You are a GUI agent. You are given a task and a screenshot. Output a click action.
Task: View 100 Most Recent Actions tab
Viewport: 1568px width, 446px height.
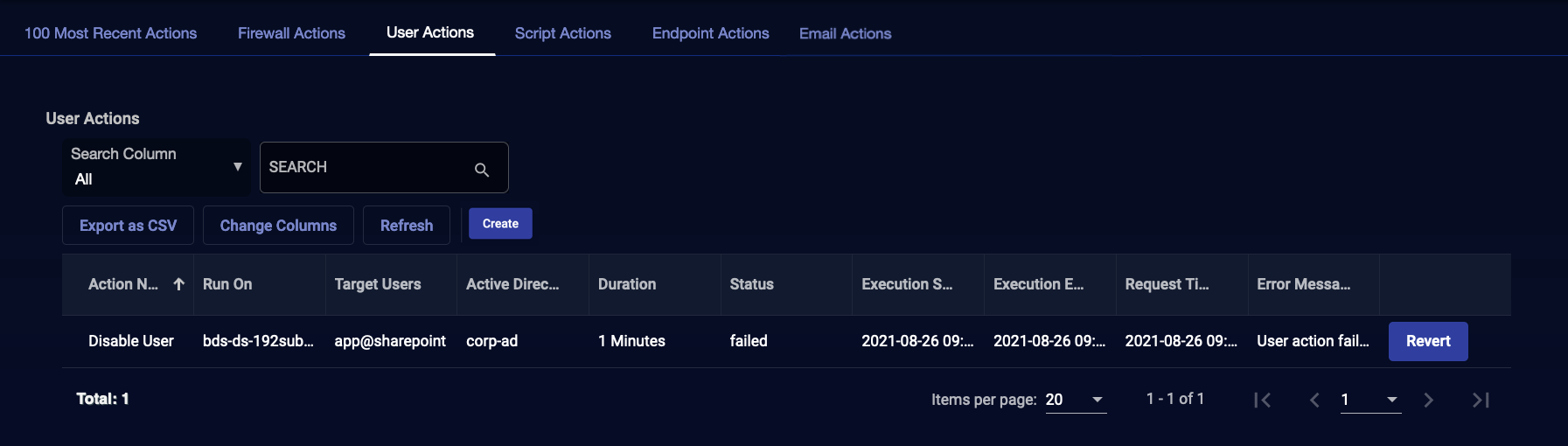pyautogui.click(x=110, y=33)
